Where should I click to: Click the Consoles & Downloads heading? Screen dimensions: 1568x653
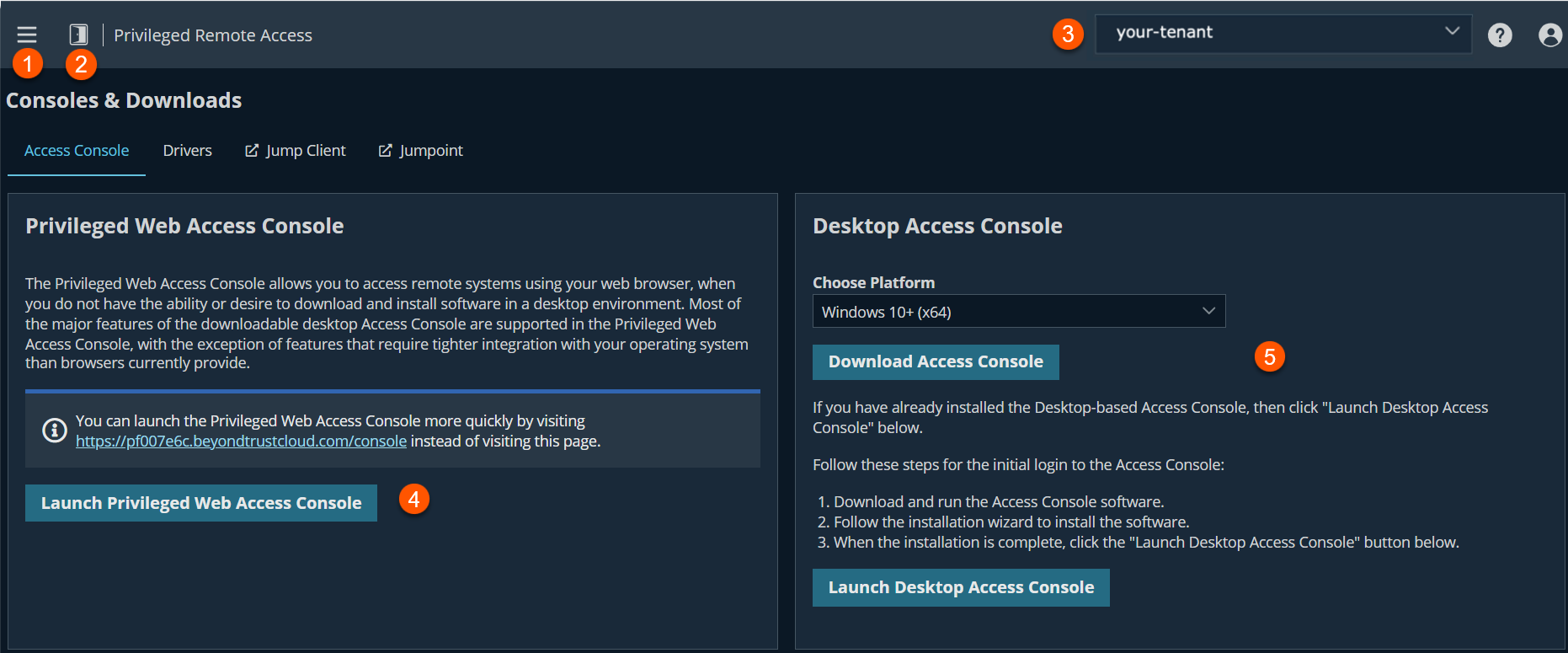(x=124, y=100)
